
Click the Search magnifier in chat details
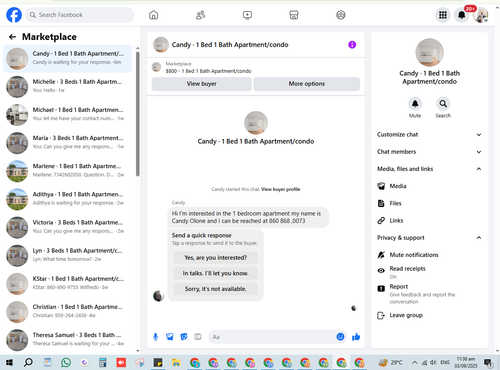coord(443,104)
